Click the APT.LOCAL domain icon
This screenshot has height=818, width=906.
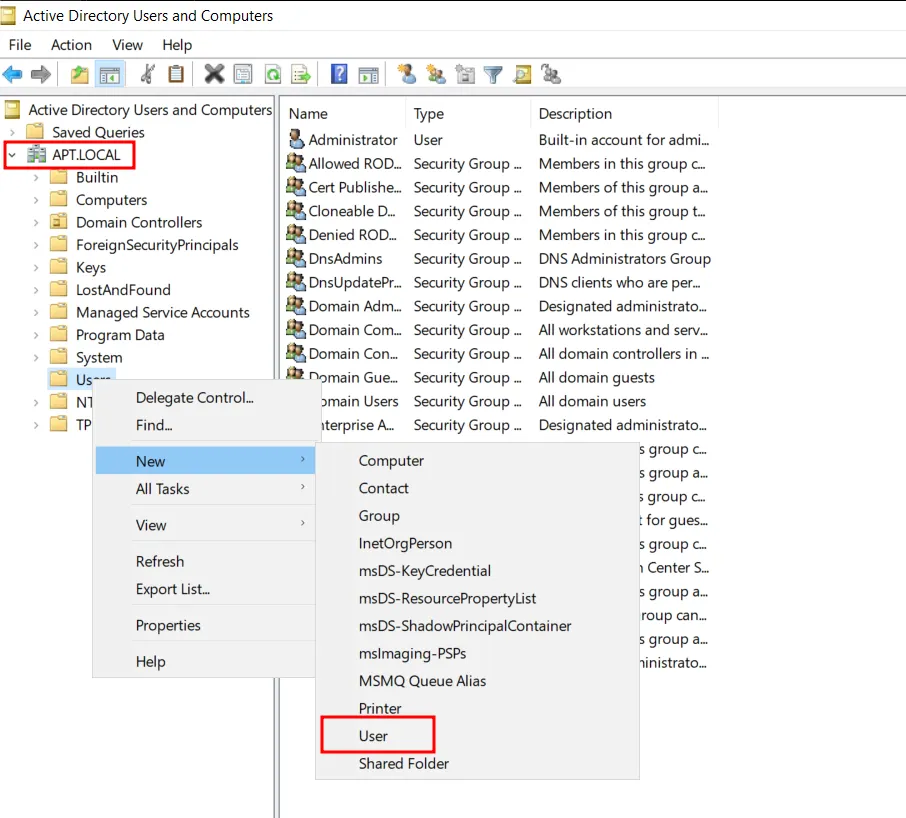pyautogui.click(x=36, y=154)
